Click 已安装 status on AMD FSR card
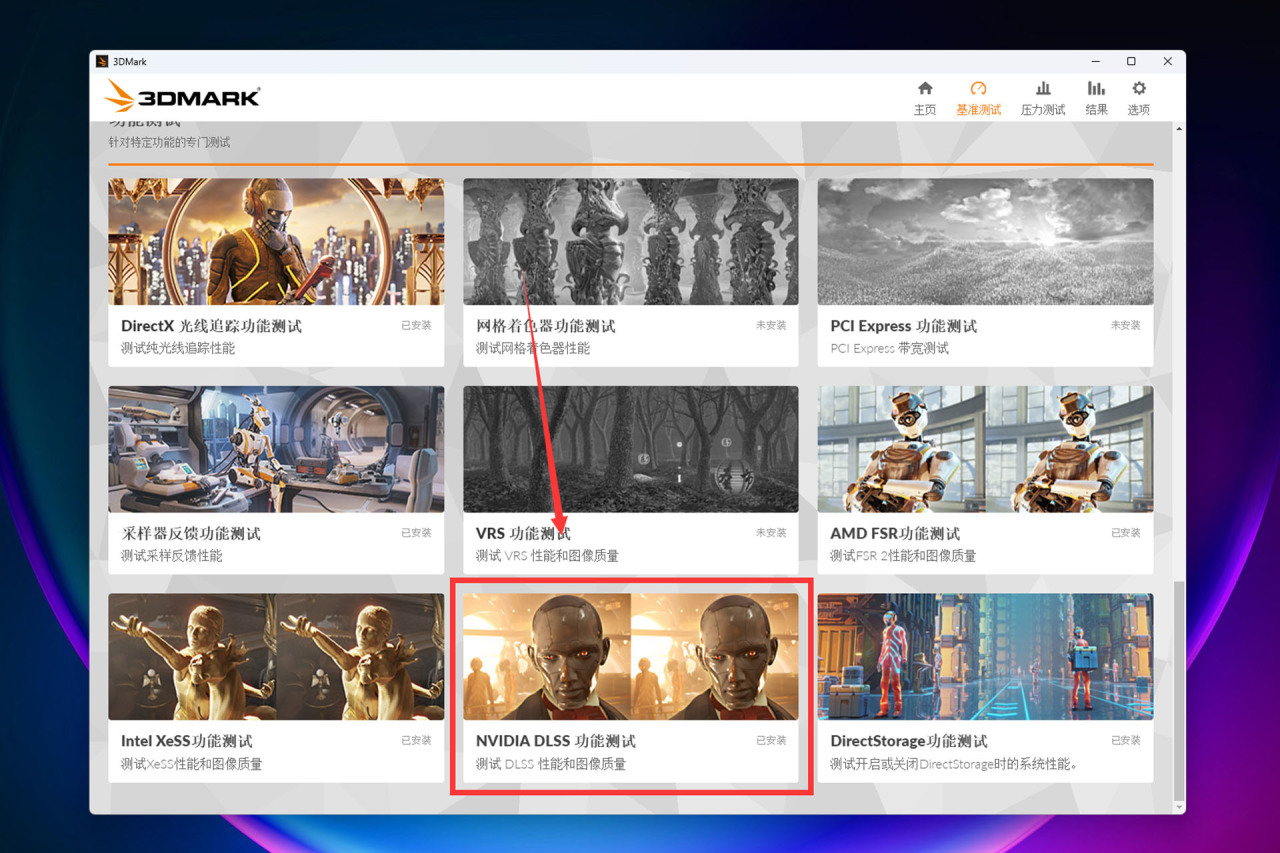1280x853 pixels. click(x=1125, y=533)
